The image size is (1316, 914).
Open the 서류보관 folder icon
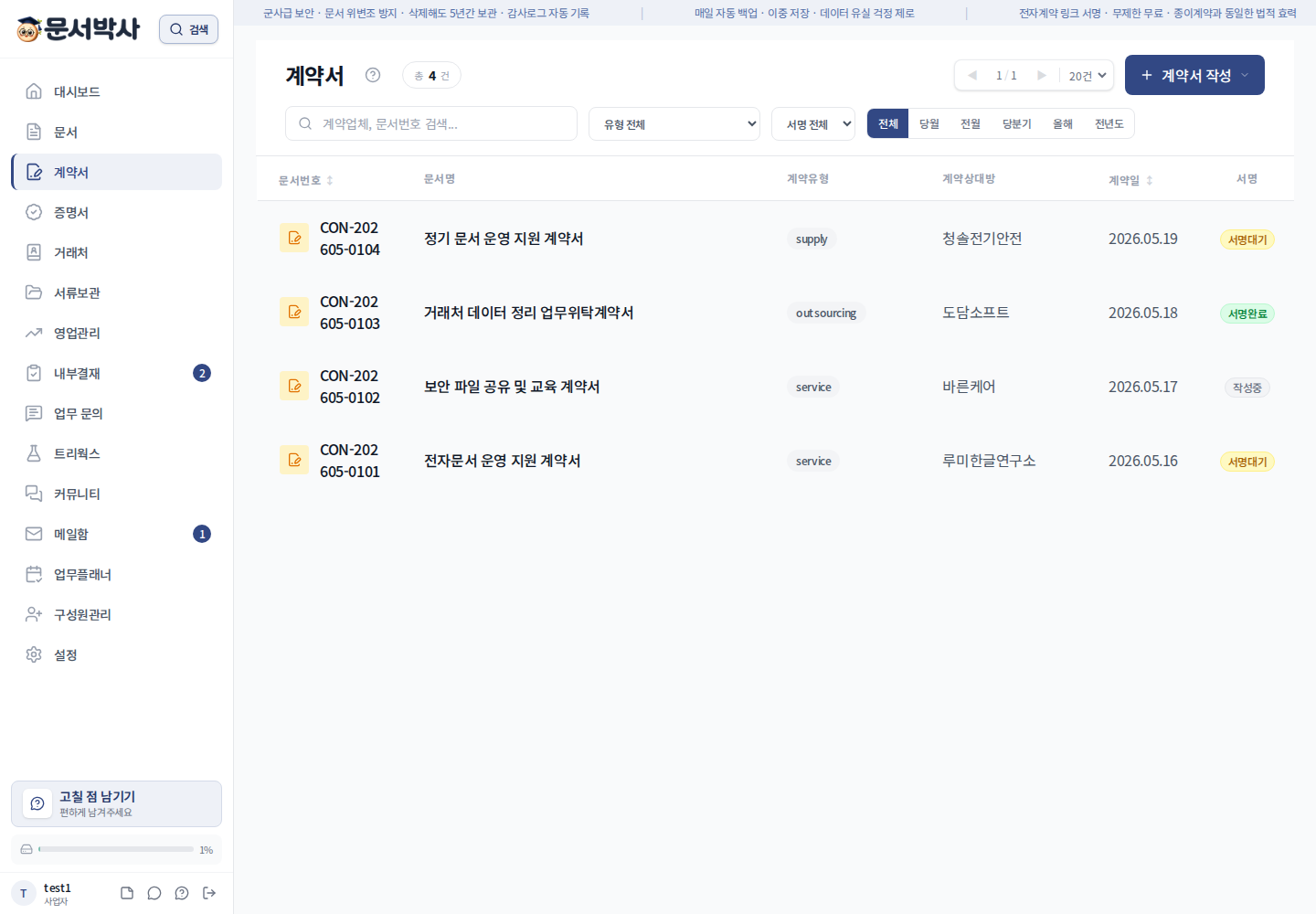pyautogui.click(x=34, y=292)
